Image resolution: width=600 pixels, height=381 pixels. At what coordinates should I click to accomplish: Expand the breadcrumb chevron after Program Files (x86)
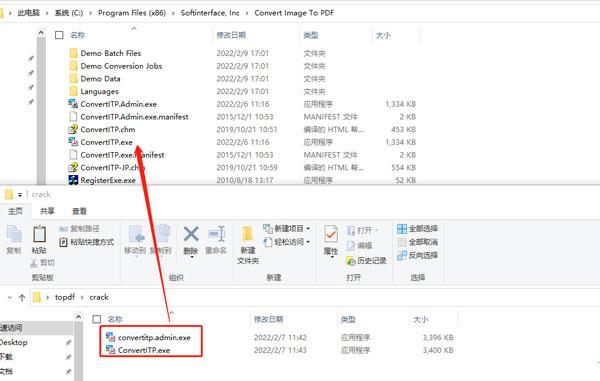(x=173, y=13)
